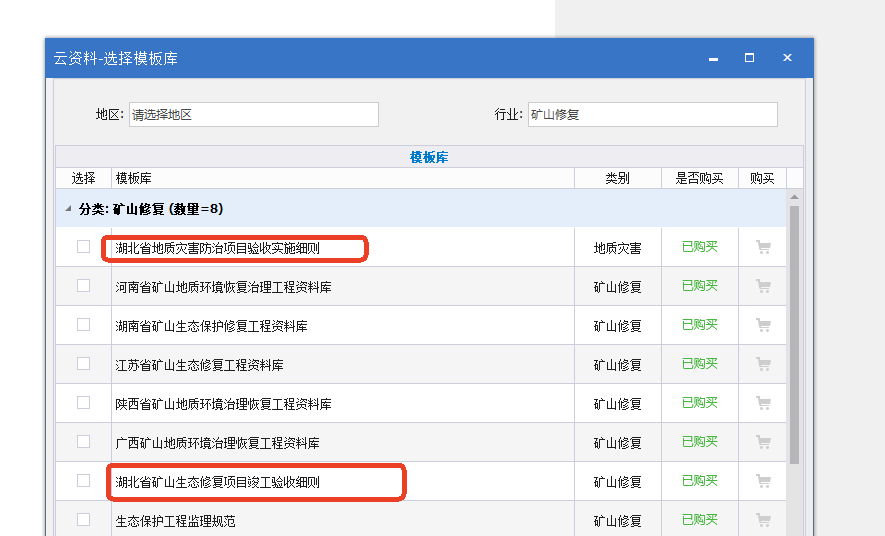
Task: Click the cart icon in 湖南省矿山生态保护修复工程资料库 row
Action: pos(764,326)
